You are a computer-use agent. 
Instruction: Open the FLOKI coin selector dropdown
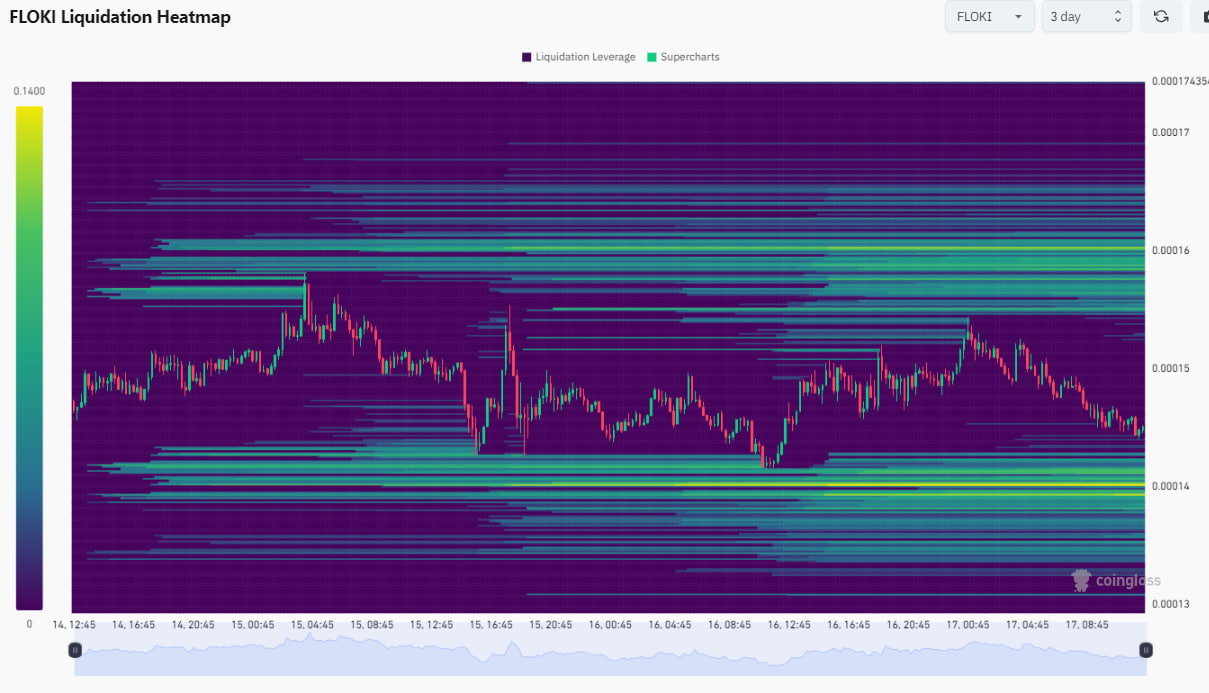tap(989, 17)
